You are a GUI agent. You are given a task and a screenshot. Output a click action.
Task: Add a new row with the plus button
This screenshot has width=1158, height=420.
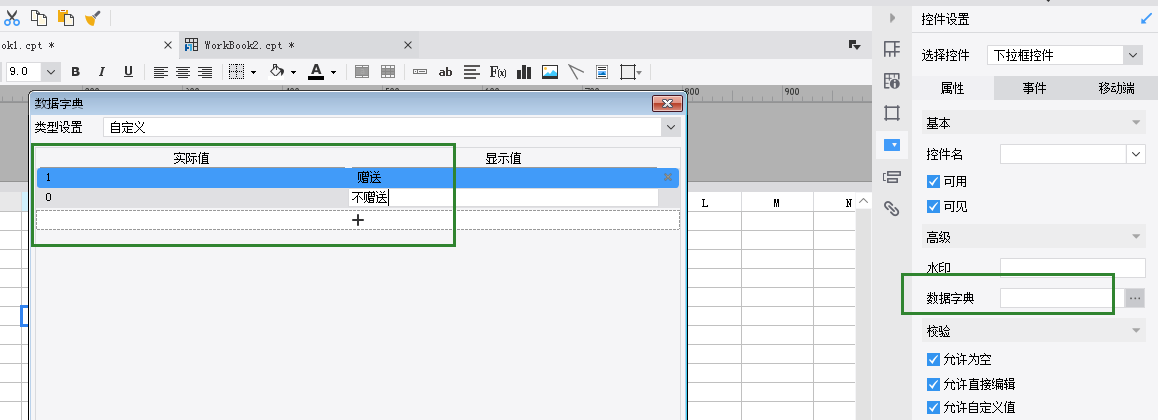click(x=358, y=220)
